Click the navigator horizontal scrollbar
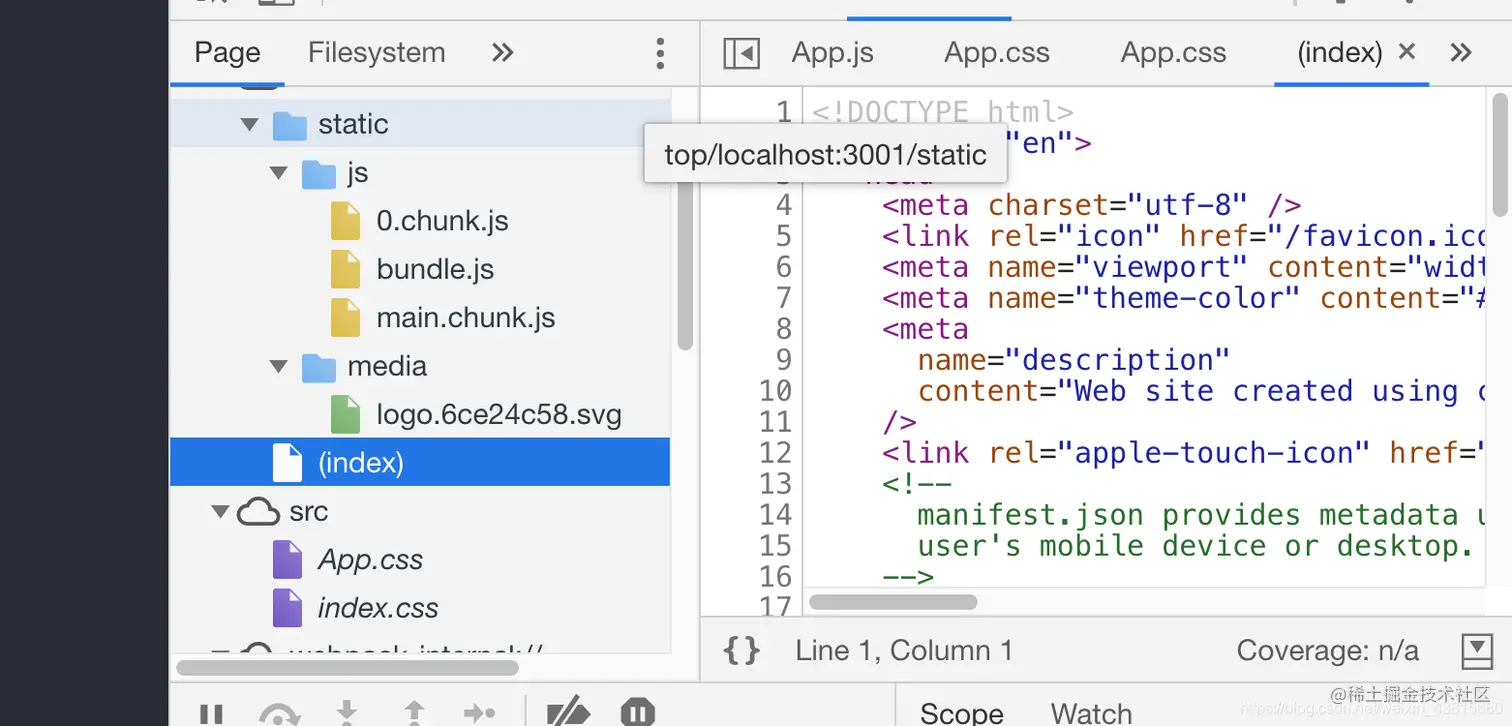The height and width of the screenshot is (726, 1512). click(347, 667)
